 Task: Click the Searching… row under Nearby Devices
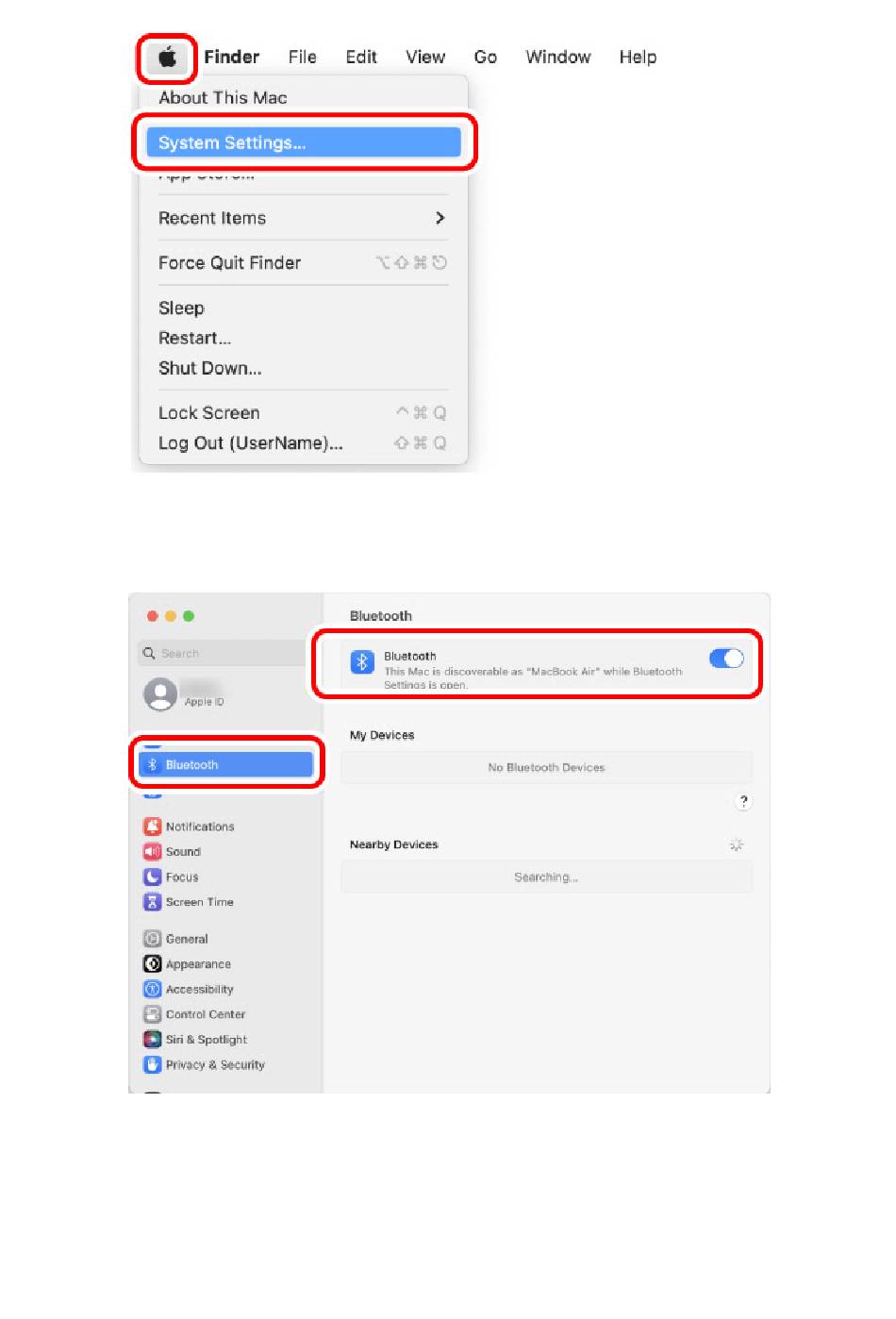click(x=546, y=877)
